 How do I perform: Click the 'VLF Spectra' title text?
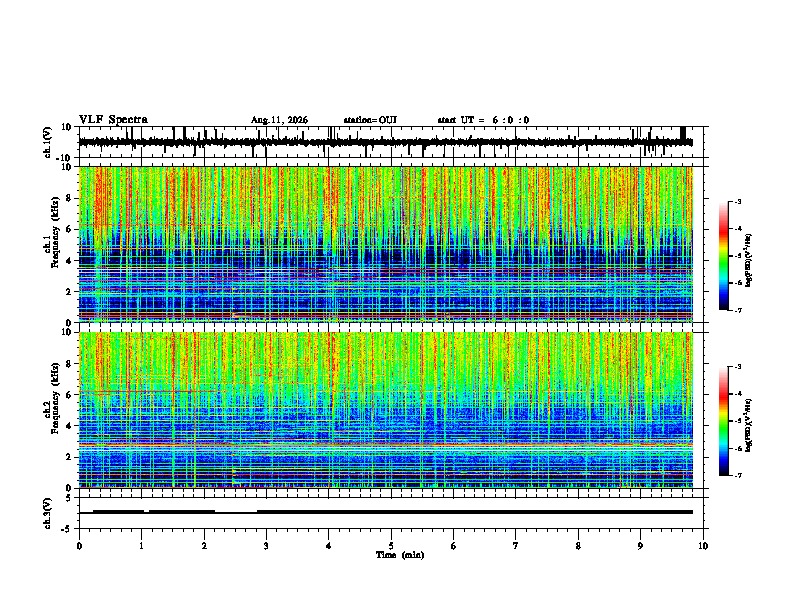coord(113,120)
